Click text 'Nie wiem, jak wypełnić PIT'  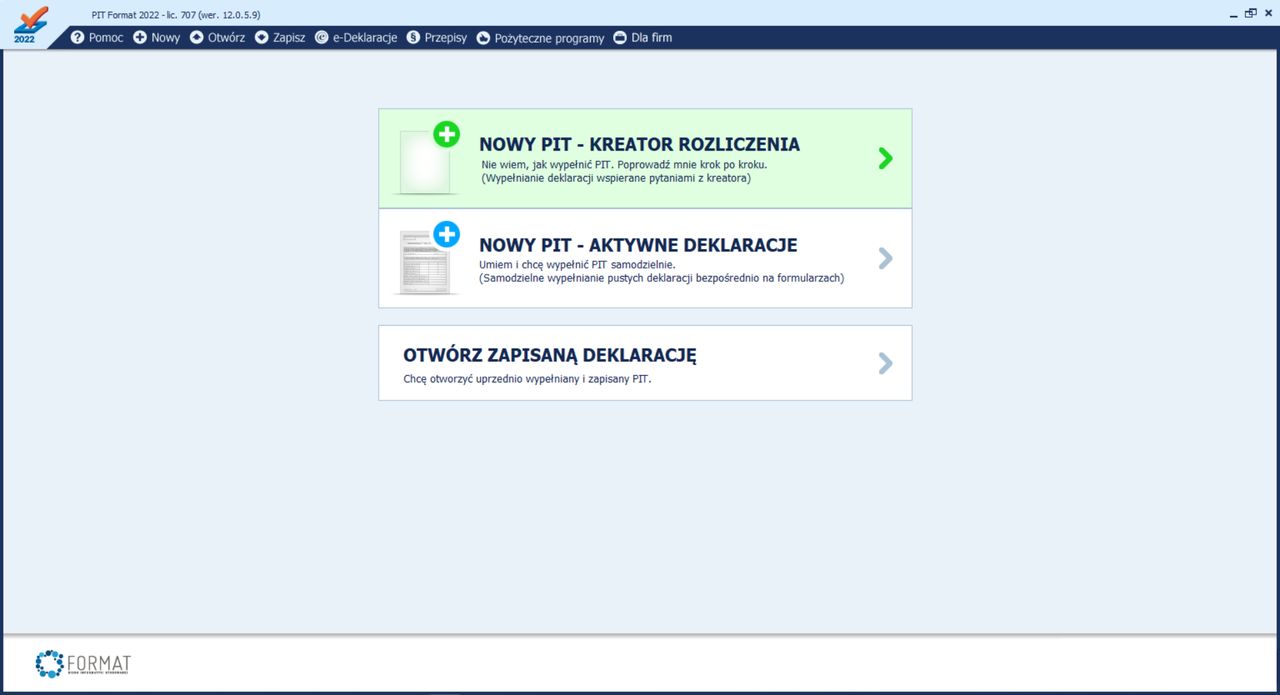point(546,164)
